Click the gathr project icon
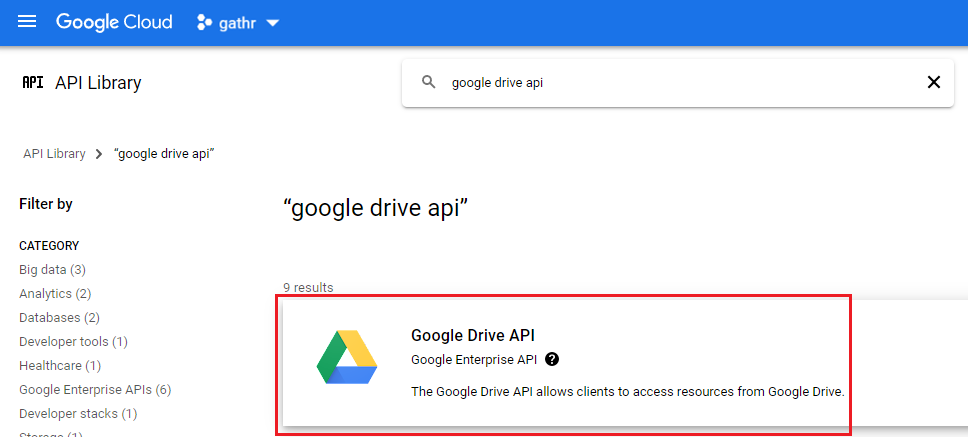This screenshot has width=968, height=437. [x=204, y=23]
